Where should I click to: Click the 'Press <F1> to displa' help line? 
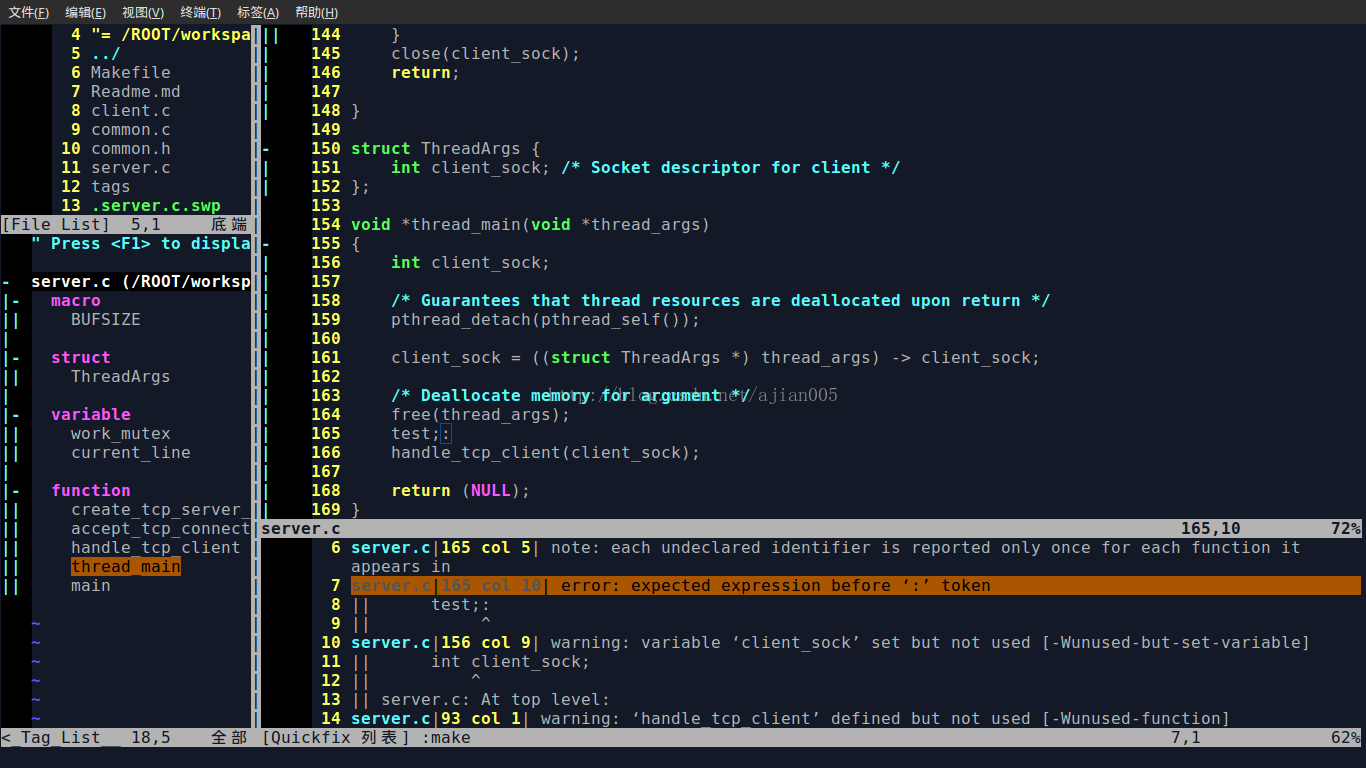(141, 244)
